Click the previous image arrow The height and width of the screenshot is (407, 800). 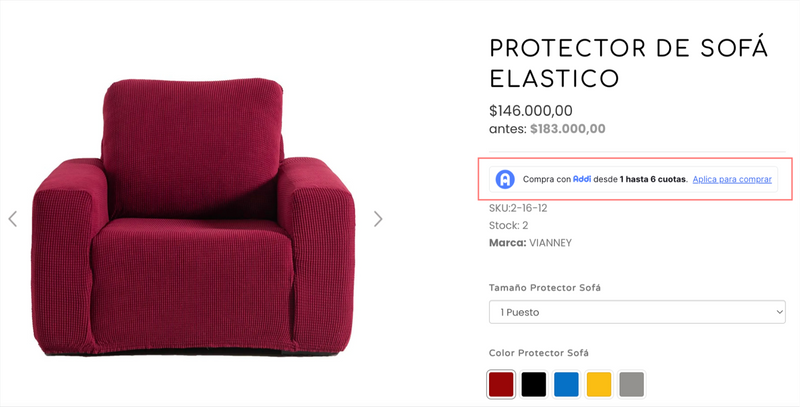(x=13, y=219)
